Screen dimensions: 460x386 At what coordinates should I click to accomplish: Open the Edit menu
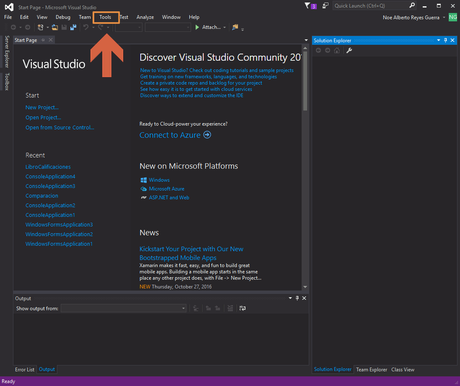point(24,17)
